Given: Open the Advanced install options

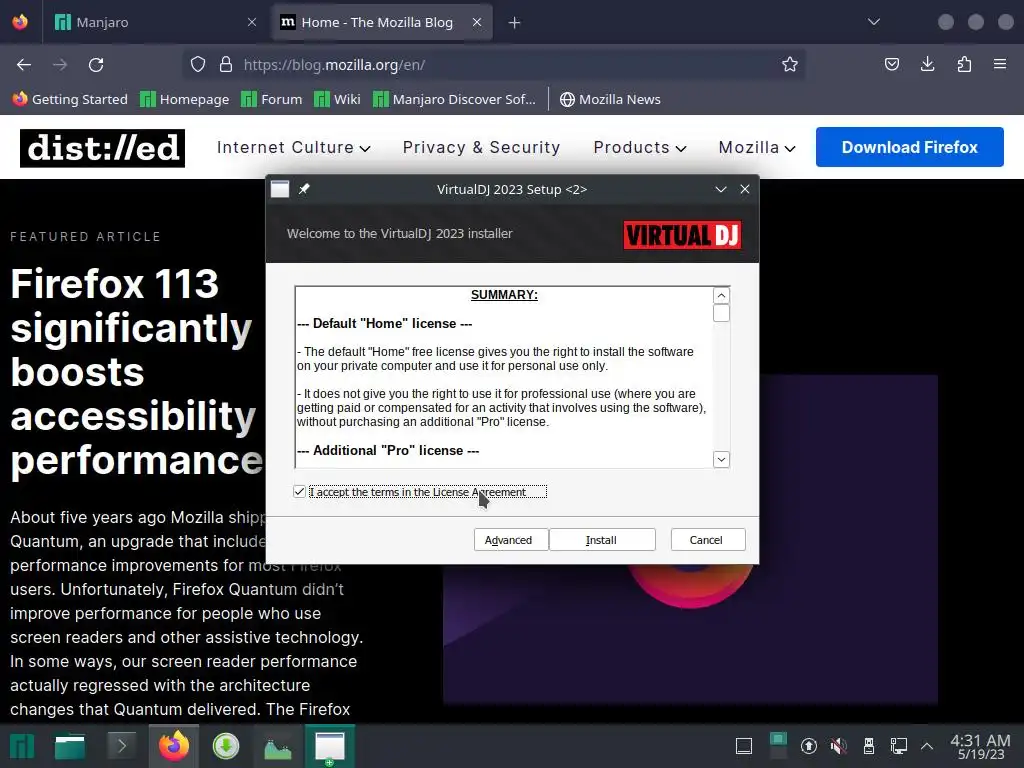Looking at the screenshot, I should click(510, 540).
